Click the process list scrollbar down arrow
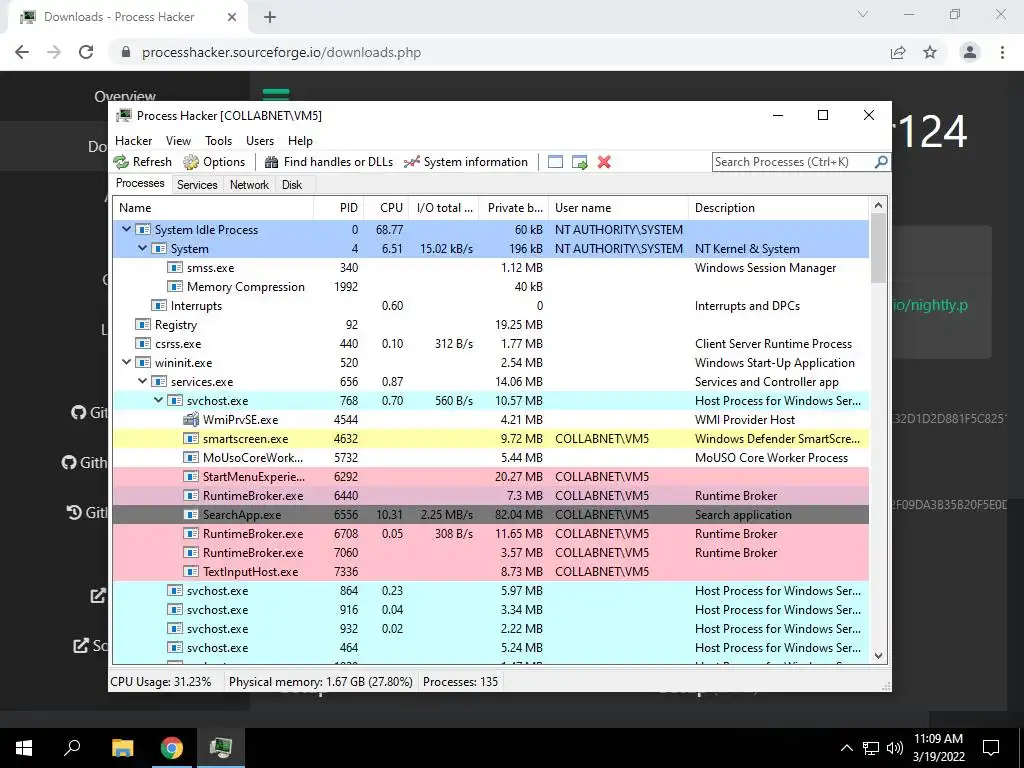 [878, 656]
